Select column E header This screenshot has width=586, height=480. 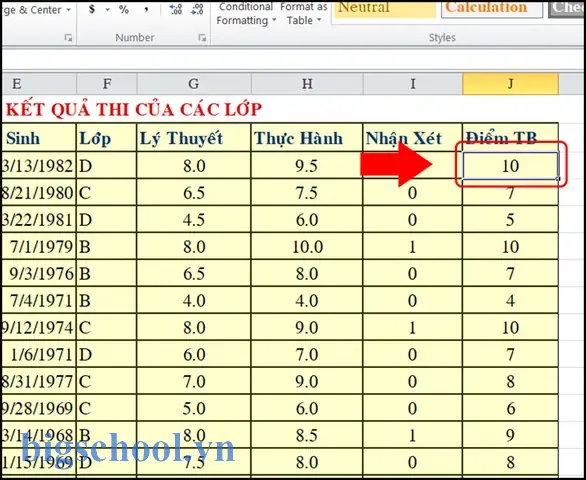point(39,84)
